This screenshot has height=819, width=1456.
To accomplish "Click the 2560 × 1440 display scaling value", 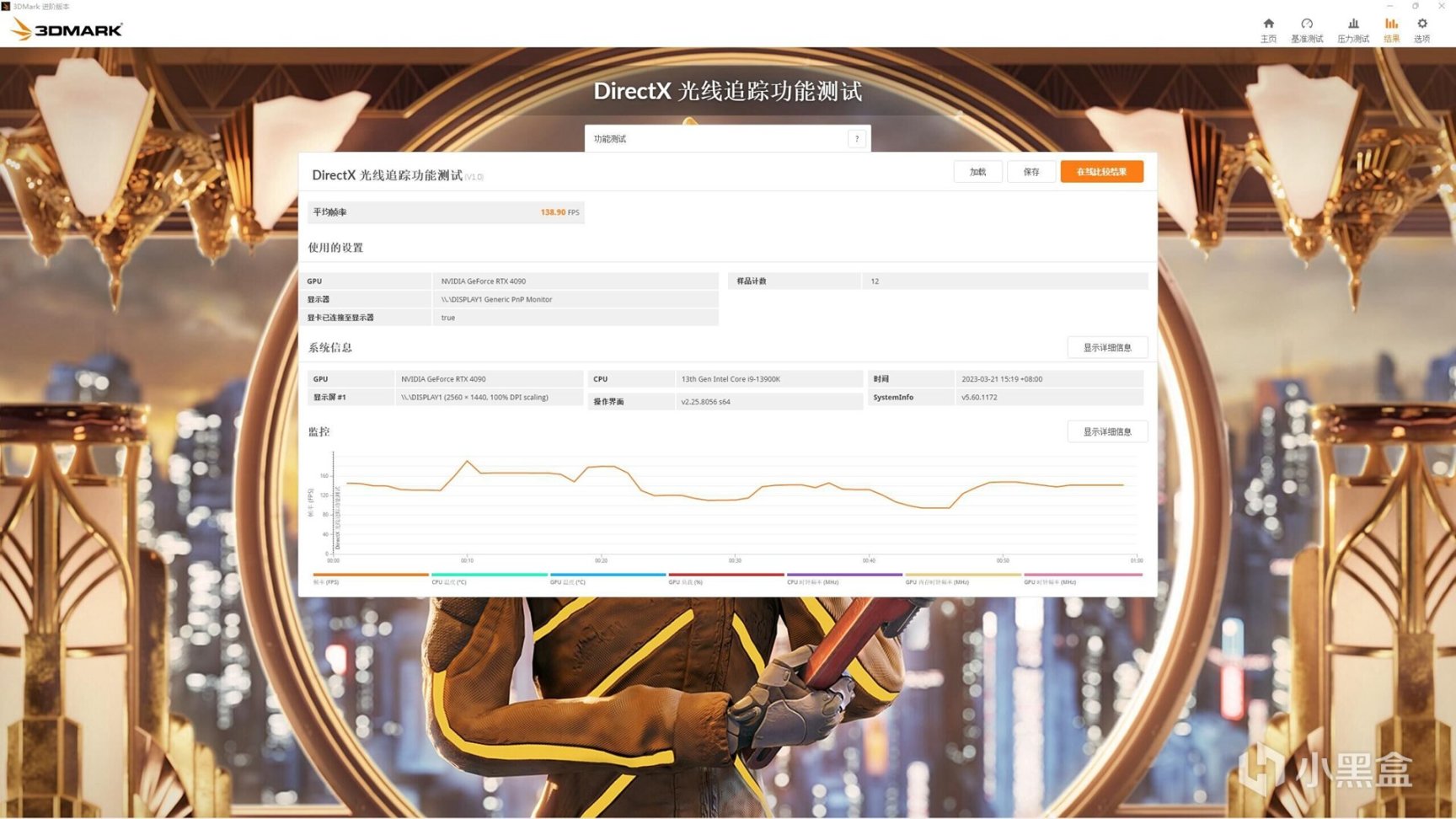I will click(x=474, y=397).
